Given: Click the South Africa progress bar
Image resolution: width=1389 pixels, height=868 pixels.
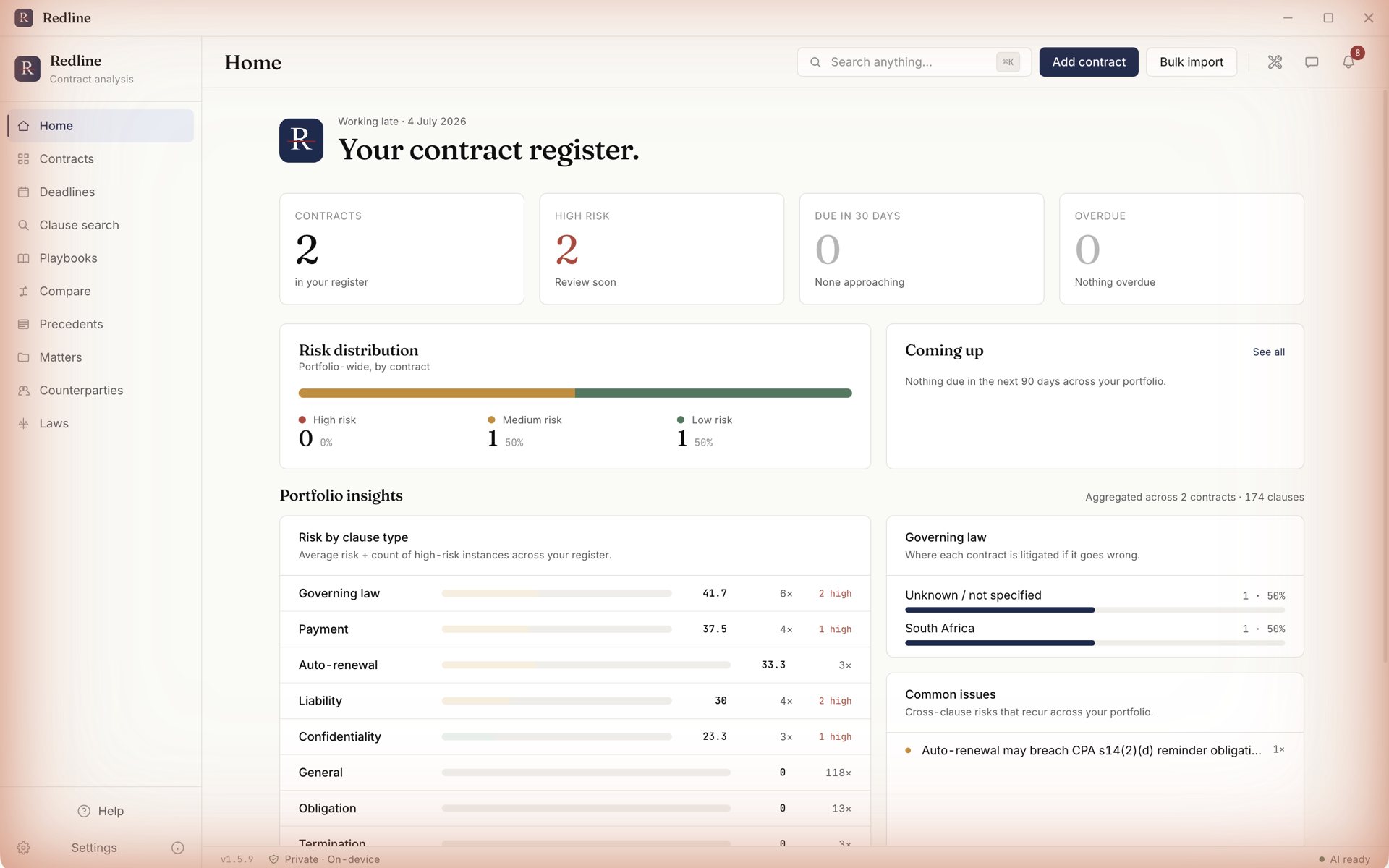Looking at the screenshot, I should click(1095, 643).
